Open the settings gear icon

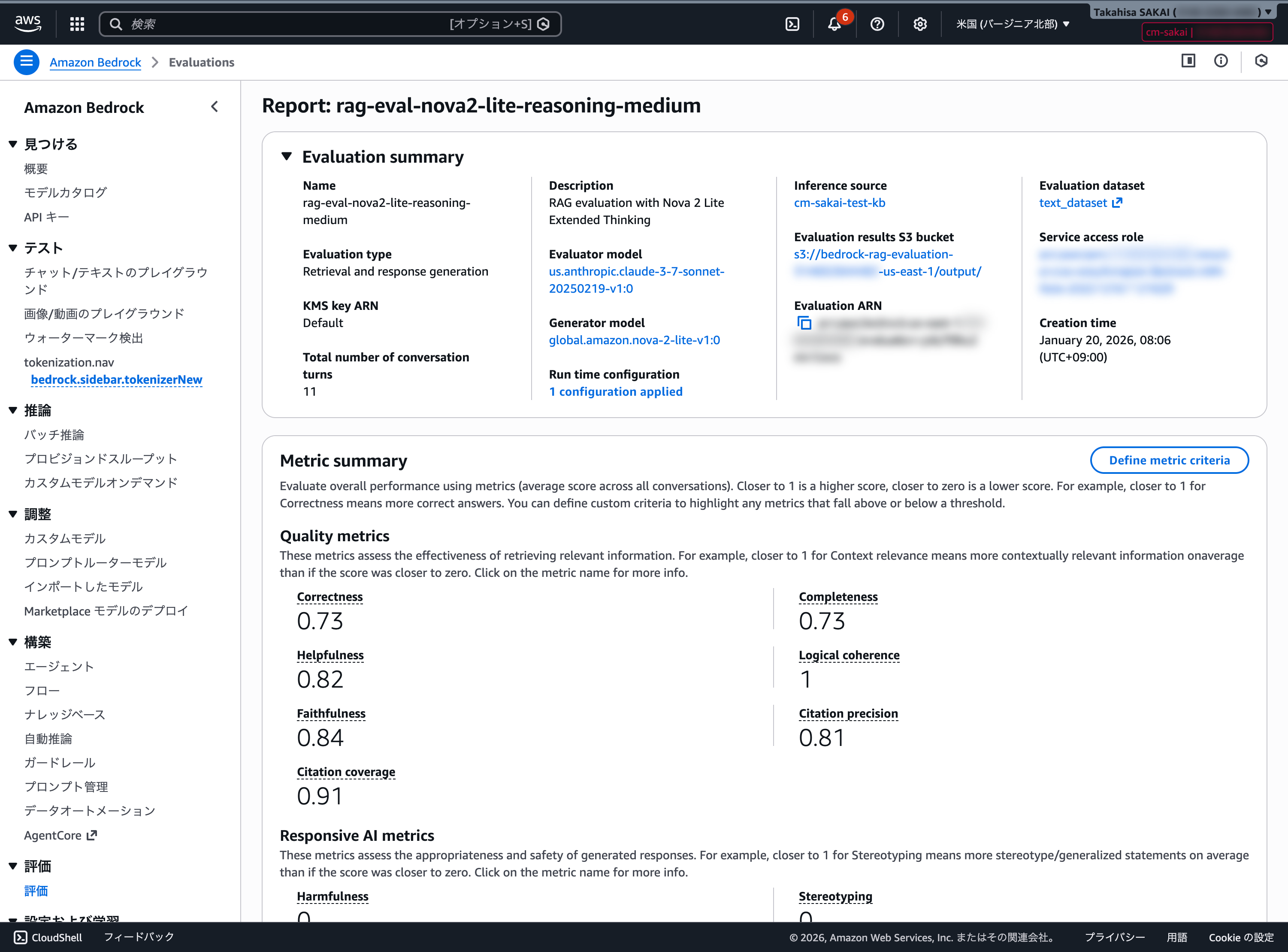(x=919, y=24)
